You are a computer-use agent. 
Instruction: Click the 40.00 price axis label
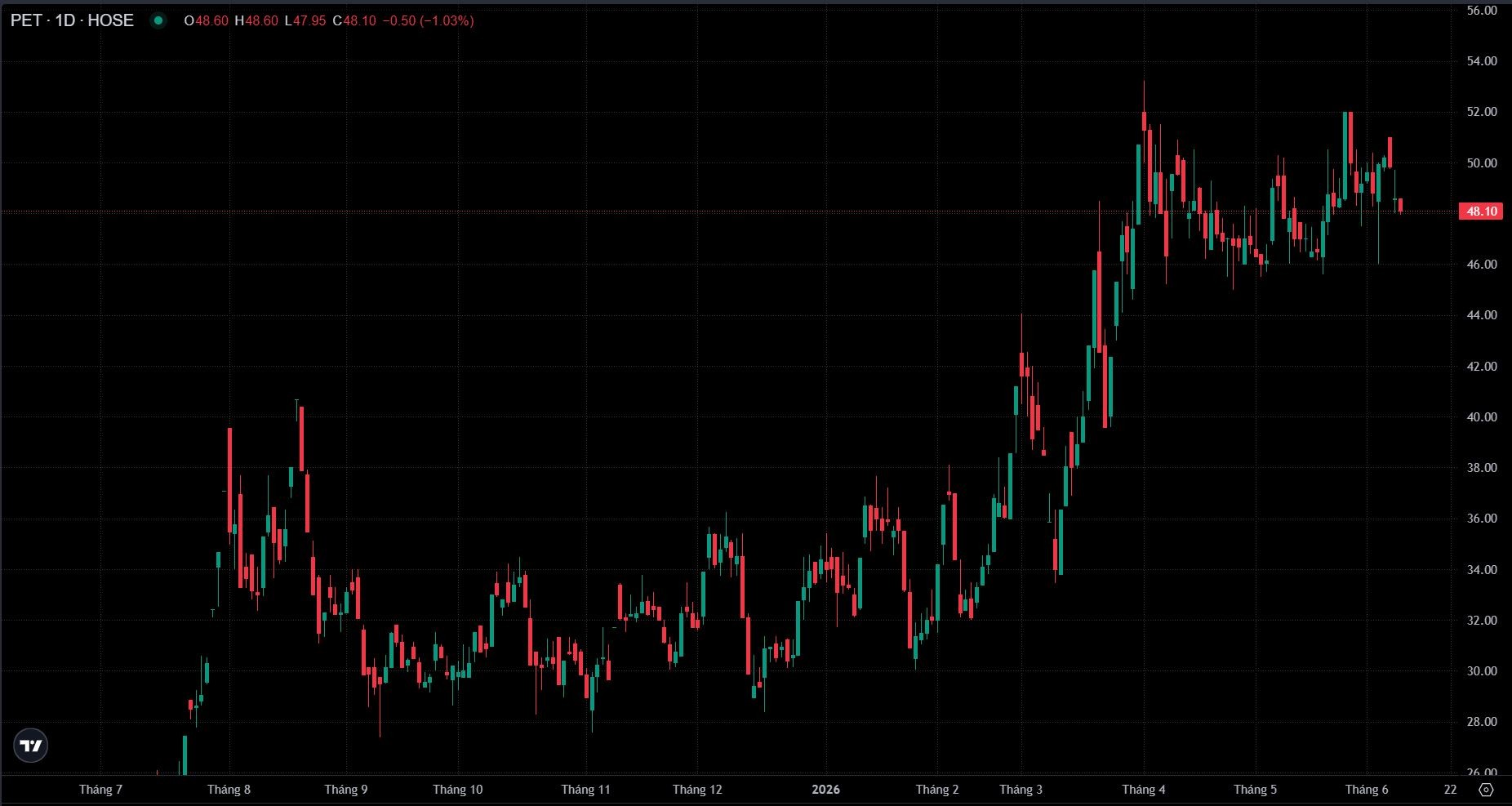(x=1482, y=417)
